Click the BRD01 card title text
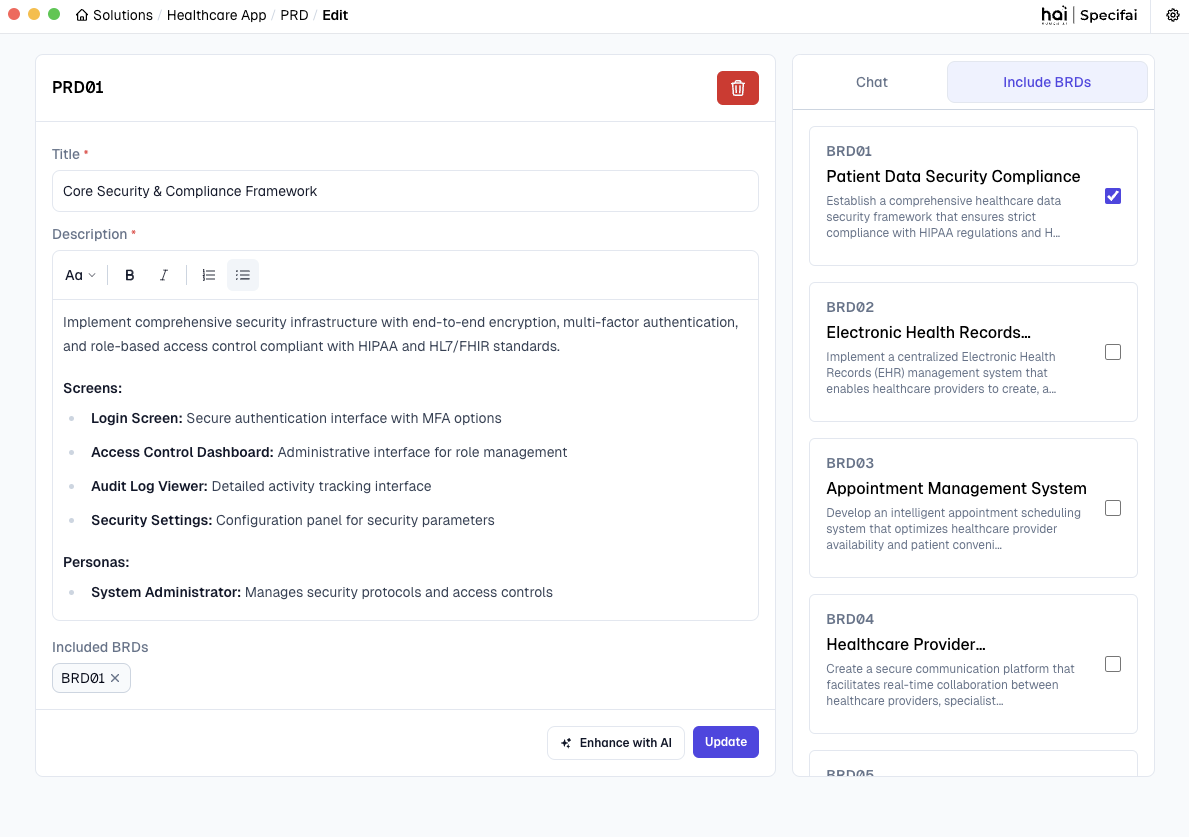Image resolution: width=1189 pixels, height=837 pixels. pos(953,177)
